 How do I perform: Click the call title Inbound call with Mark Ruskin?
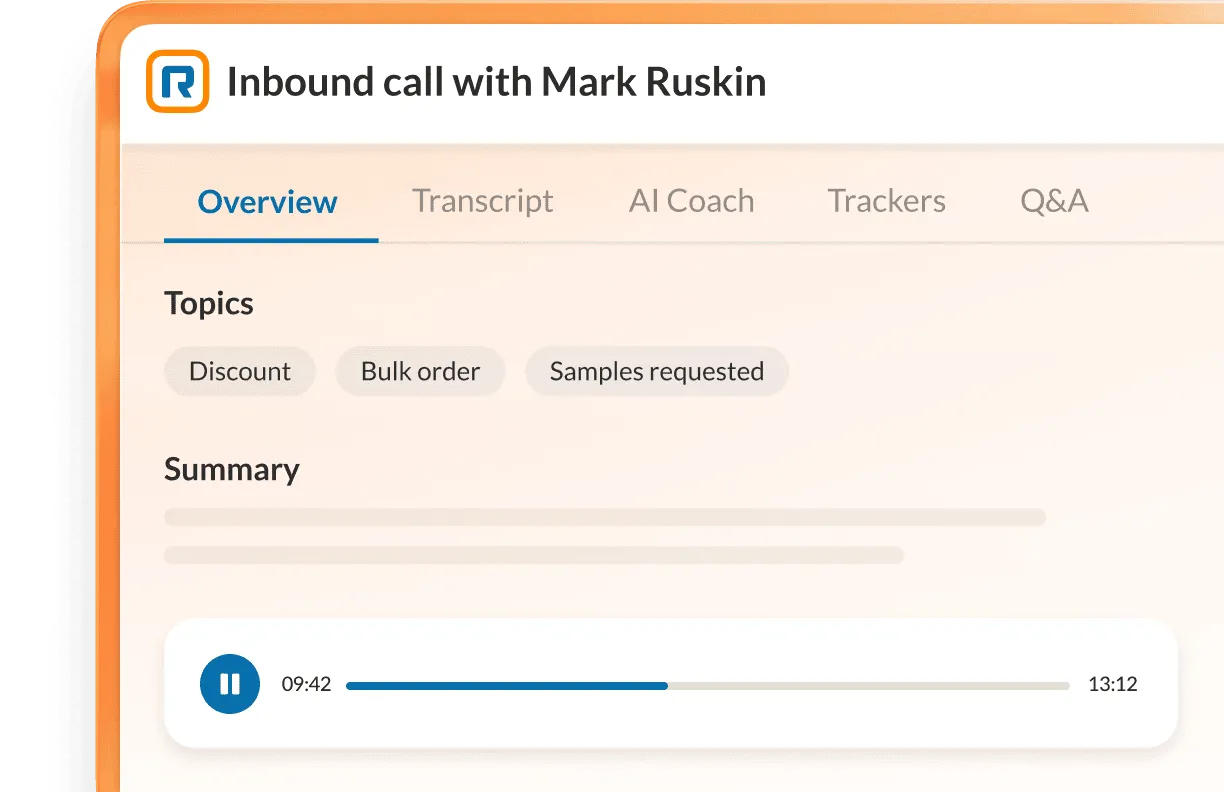pyautogui.click(x=497, y=81)
